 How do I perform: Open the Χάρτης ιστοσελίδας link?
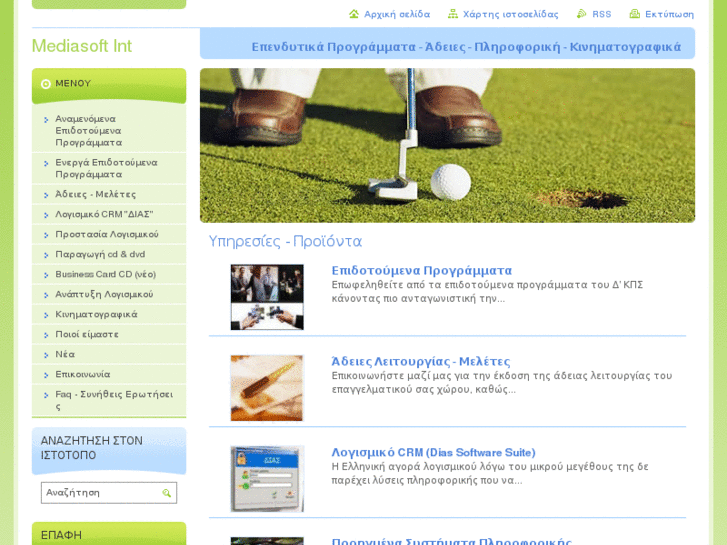pyautogui.click(x=510, y=14)
